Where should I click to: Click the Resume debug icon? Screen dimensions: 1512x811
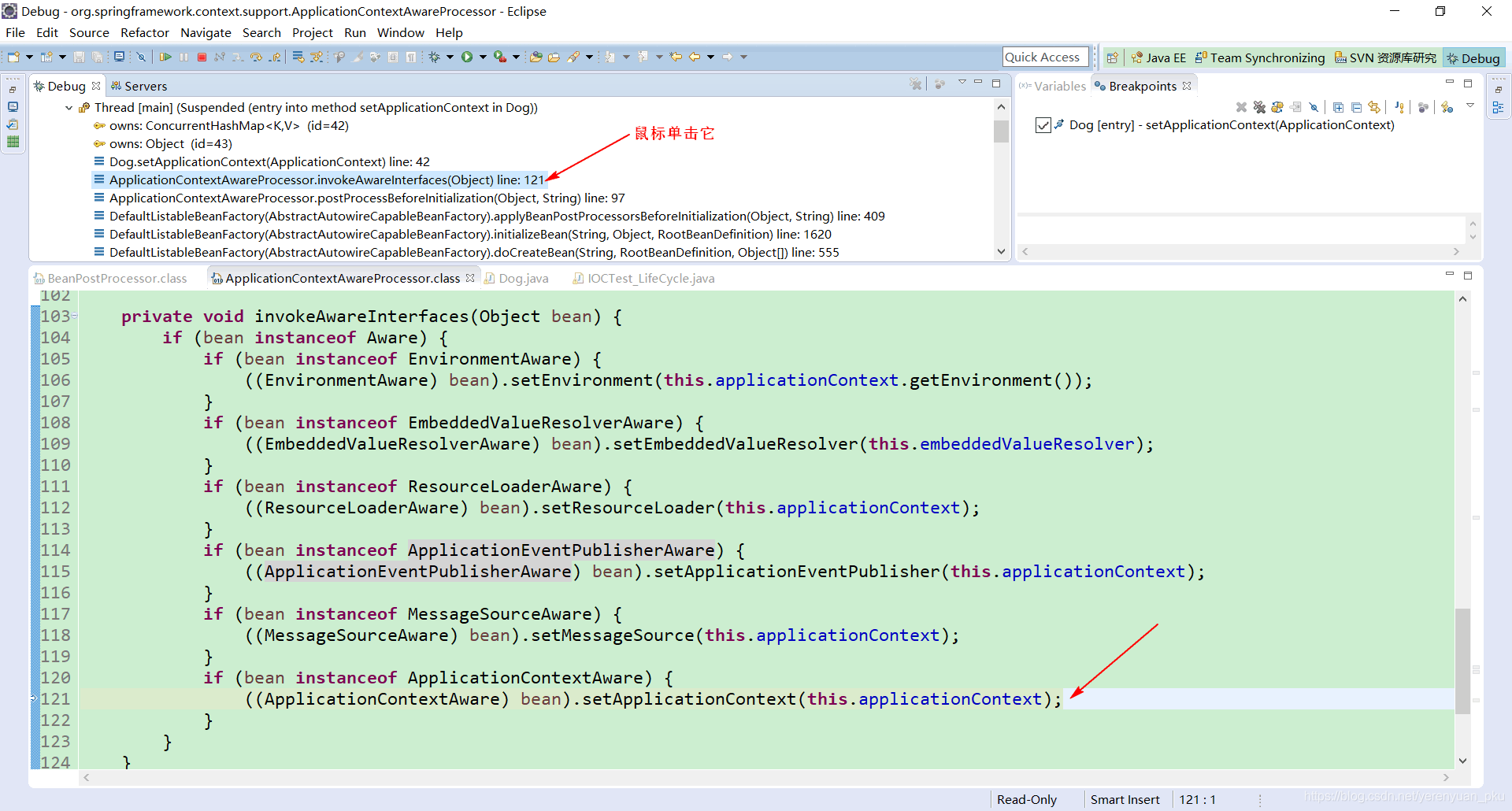165,57
